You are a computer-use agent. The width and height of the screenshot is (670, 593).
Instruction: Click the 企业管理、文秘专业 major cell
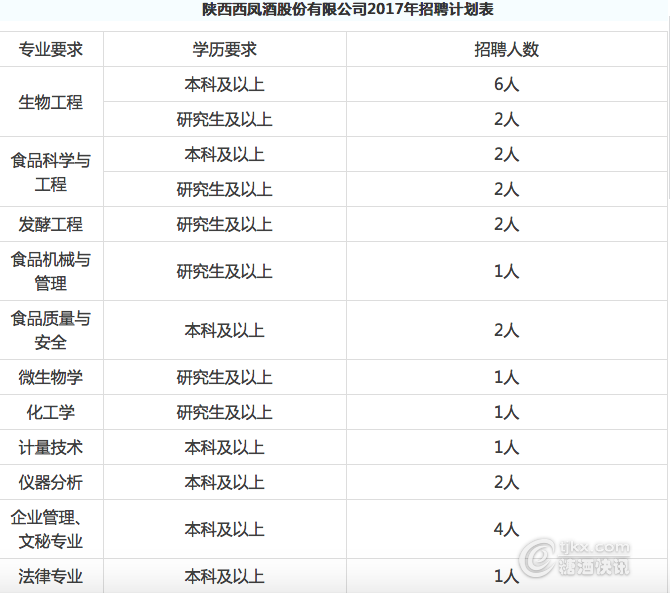pyautogui.click(x=50, y=529)
